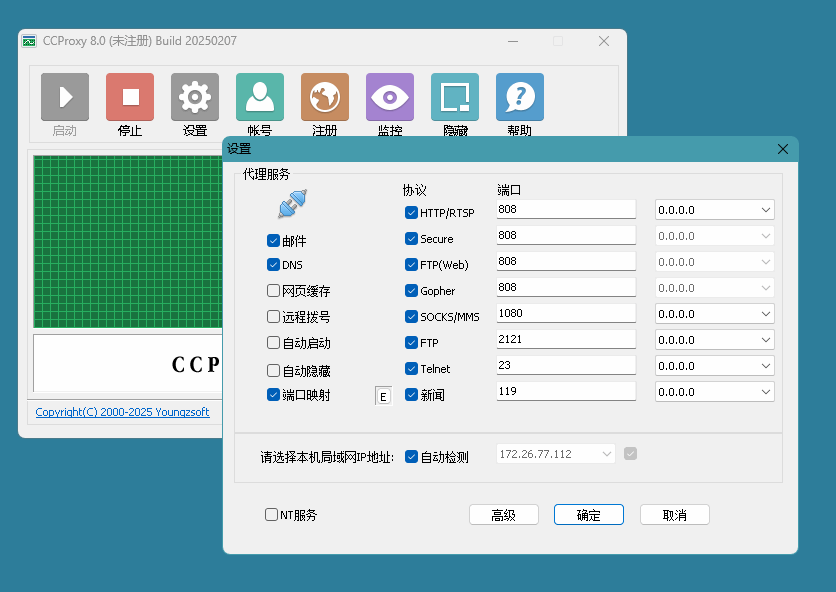This screenshot has width=836, height=592.
Task: Enable 自动隐藏 (auto hide) checkbox
Action: pyautogui.click(x=274, y=371)
